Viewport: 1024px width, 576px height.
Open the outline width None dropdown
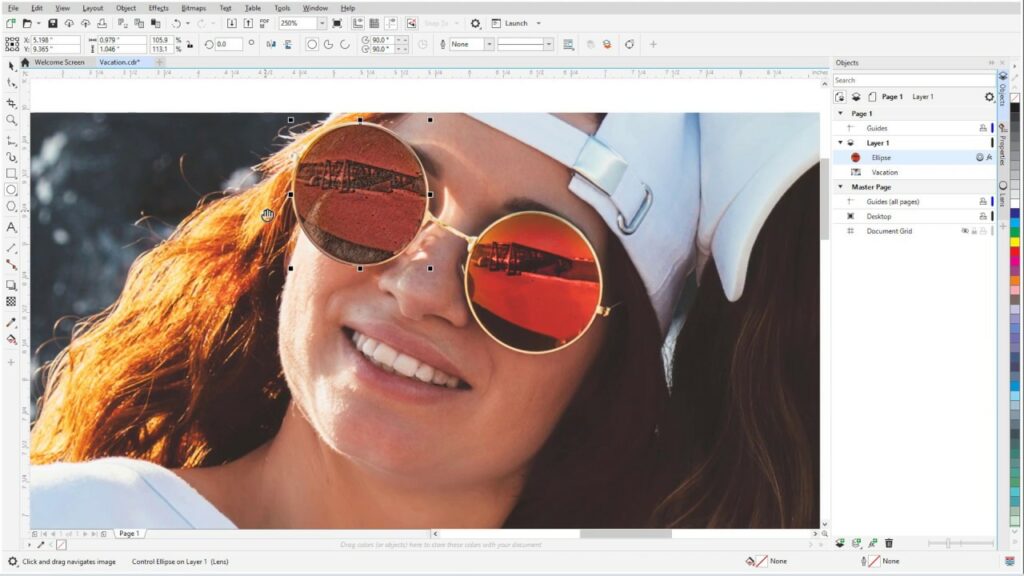point(489,44)
